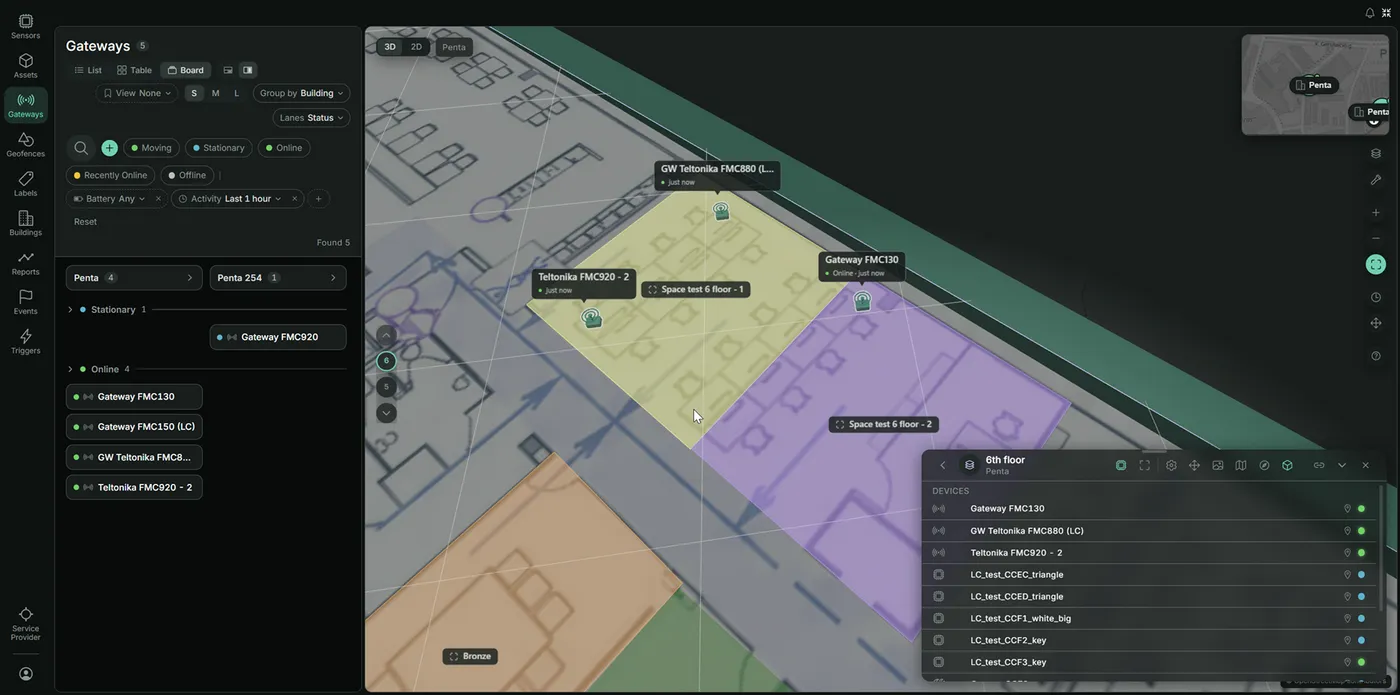The image size is (1400, 695).
Task: Open the Group by Building dropdown
Action: point(301,93)
